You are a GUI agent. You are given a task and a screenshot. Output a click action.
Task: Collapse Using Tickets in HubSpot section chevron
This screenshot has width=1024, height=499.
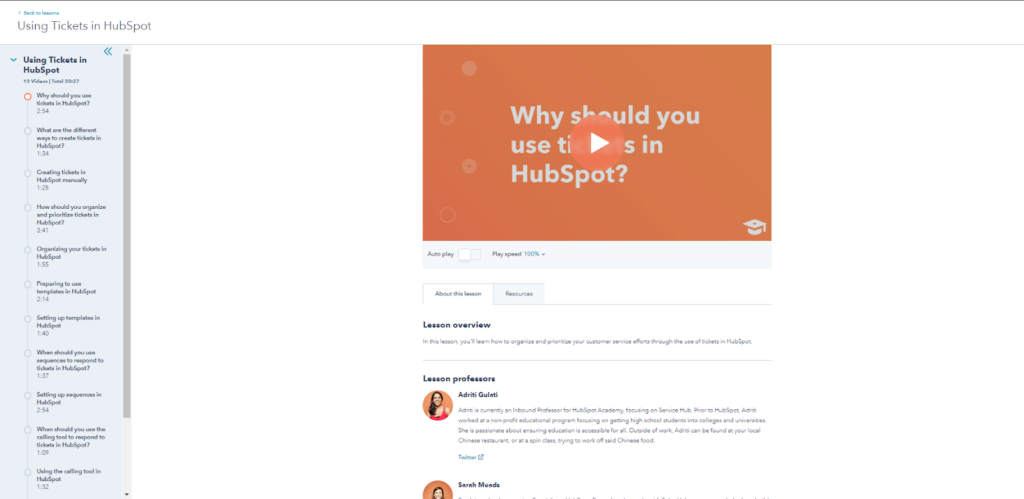(14, 59)
